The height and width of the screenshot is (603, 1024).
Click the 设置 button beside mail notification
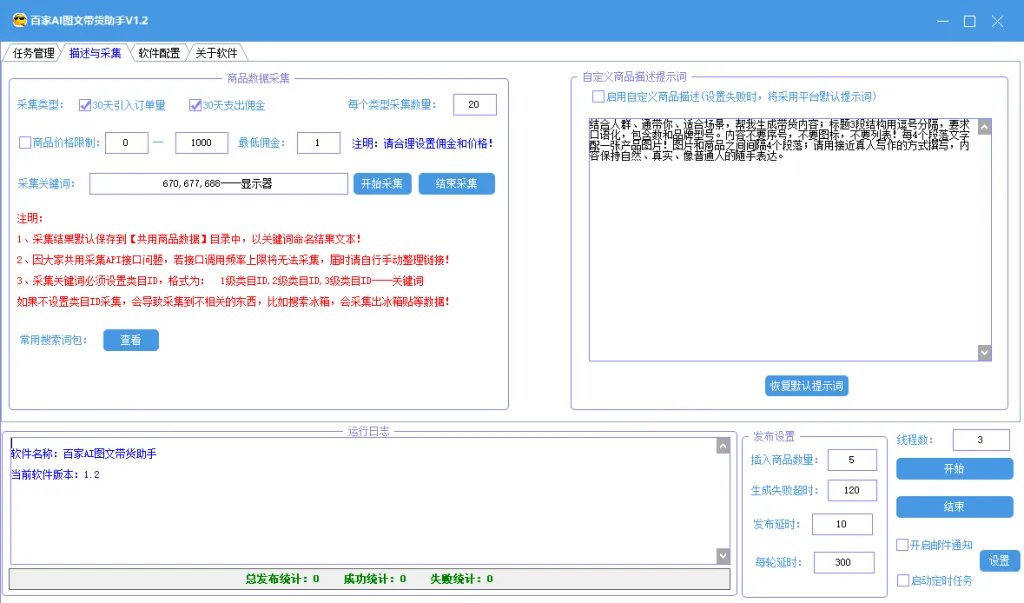(x=999, y=561)
